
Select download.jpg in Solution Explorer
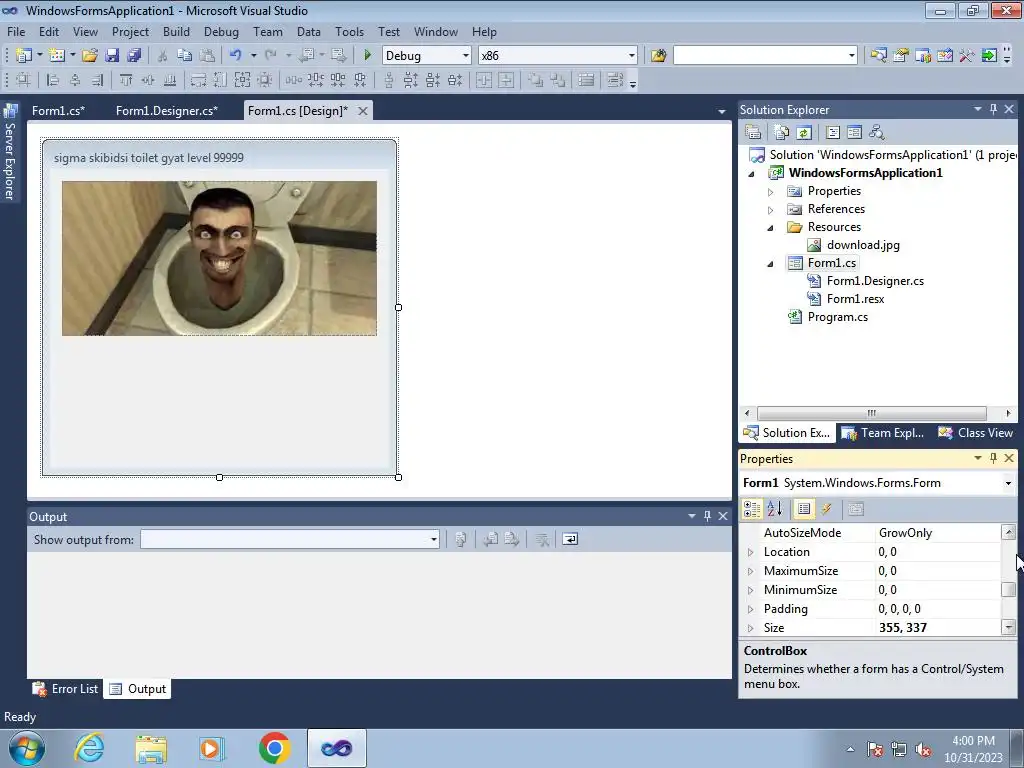coord(863,245)
